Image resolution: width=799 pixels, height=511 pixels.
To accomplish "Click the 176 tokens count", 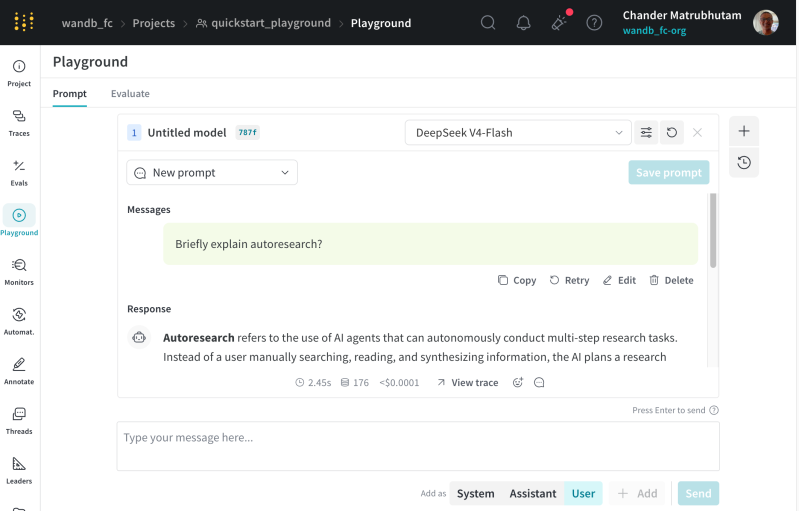I will (x=355, y=383).
